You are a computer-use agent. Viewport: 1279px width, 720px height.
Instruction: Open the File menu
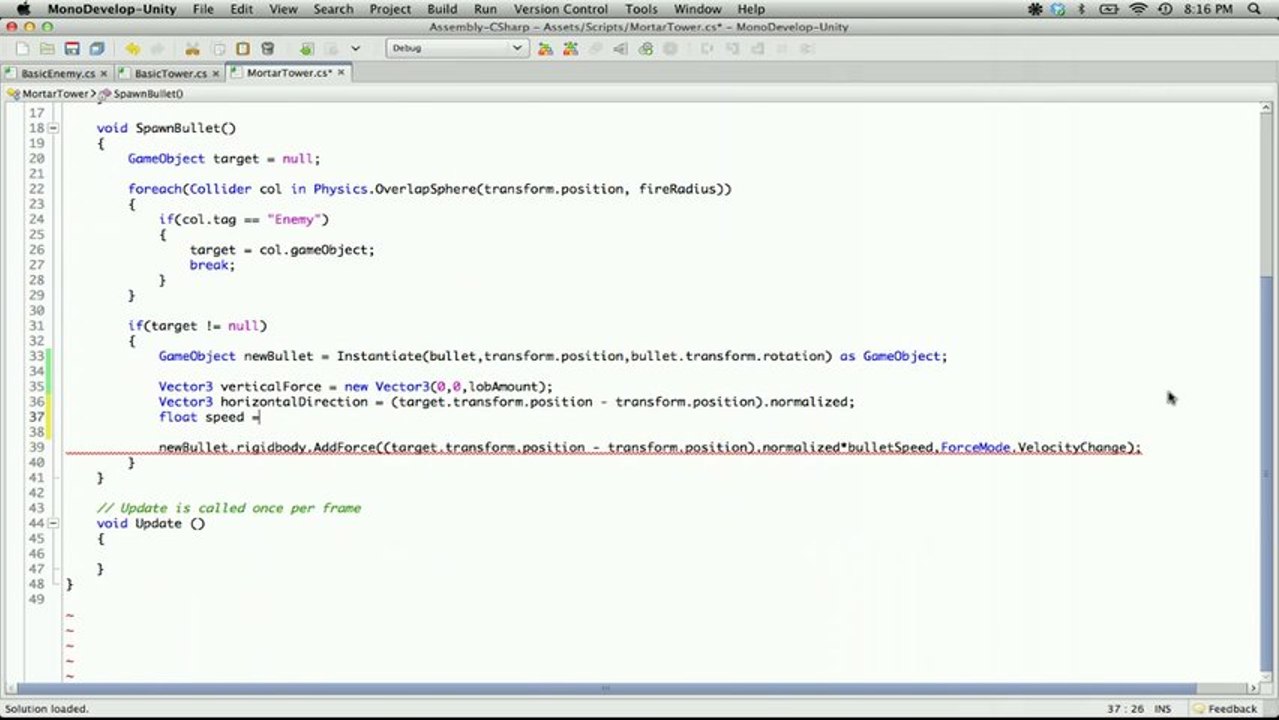[x=203, y=9]
